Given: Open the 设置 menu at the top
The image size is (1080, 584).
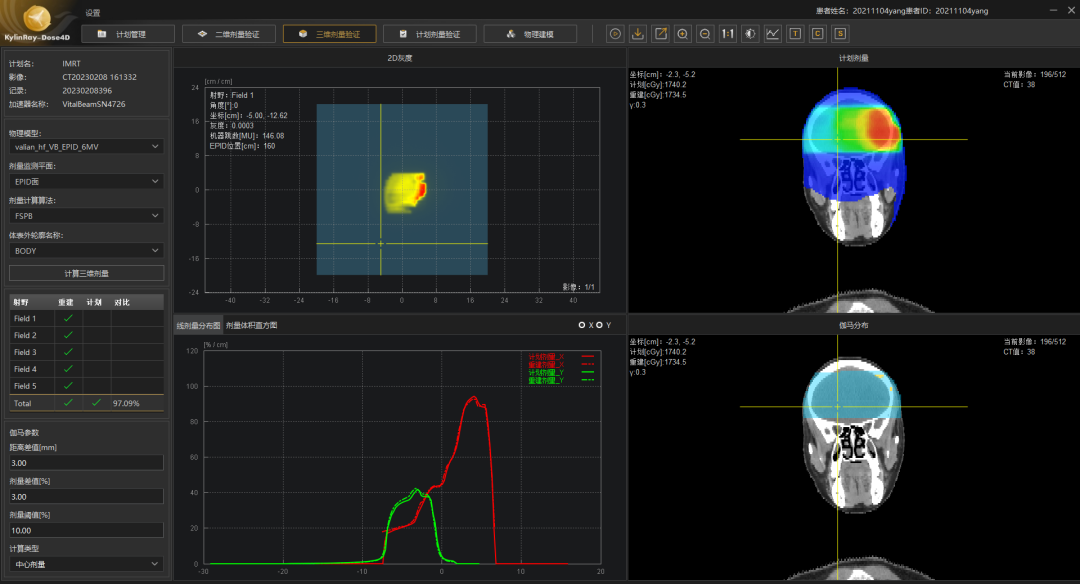Looking at the screenshot, I should 93,13.
